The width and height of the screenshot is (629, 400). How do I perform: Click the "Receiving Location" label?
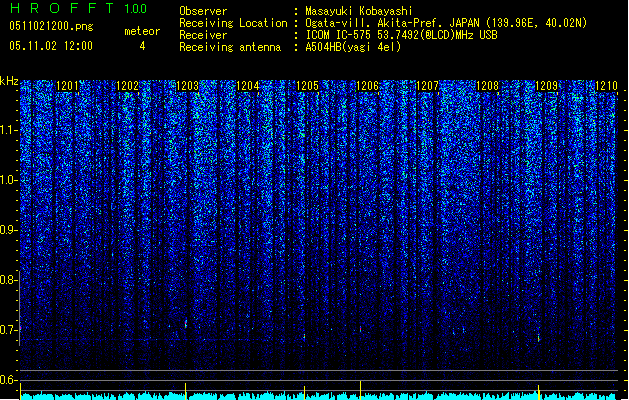point(233,23)
